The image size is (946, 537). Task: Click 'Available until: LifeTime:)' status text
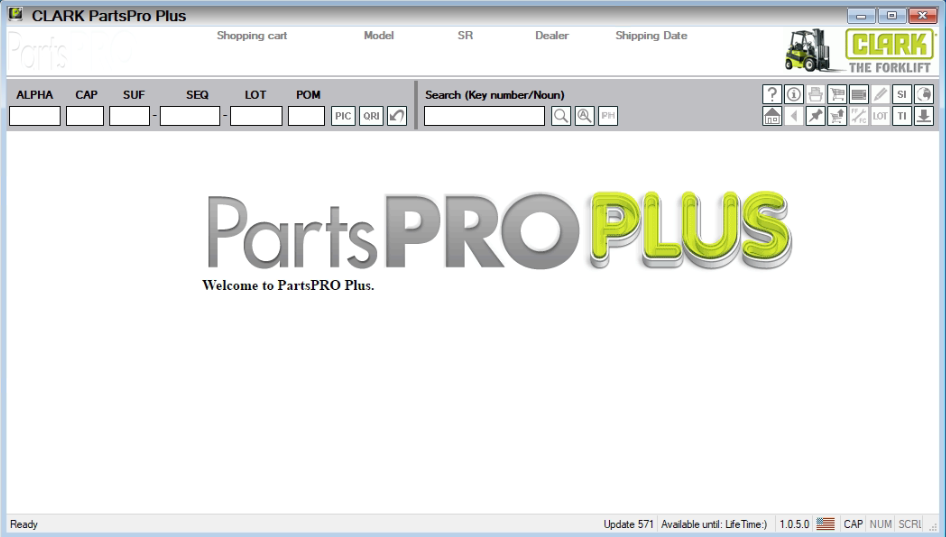714,524
